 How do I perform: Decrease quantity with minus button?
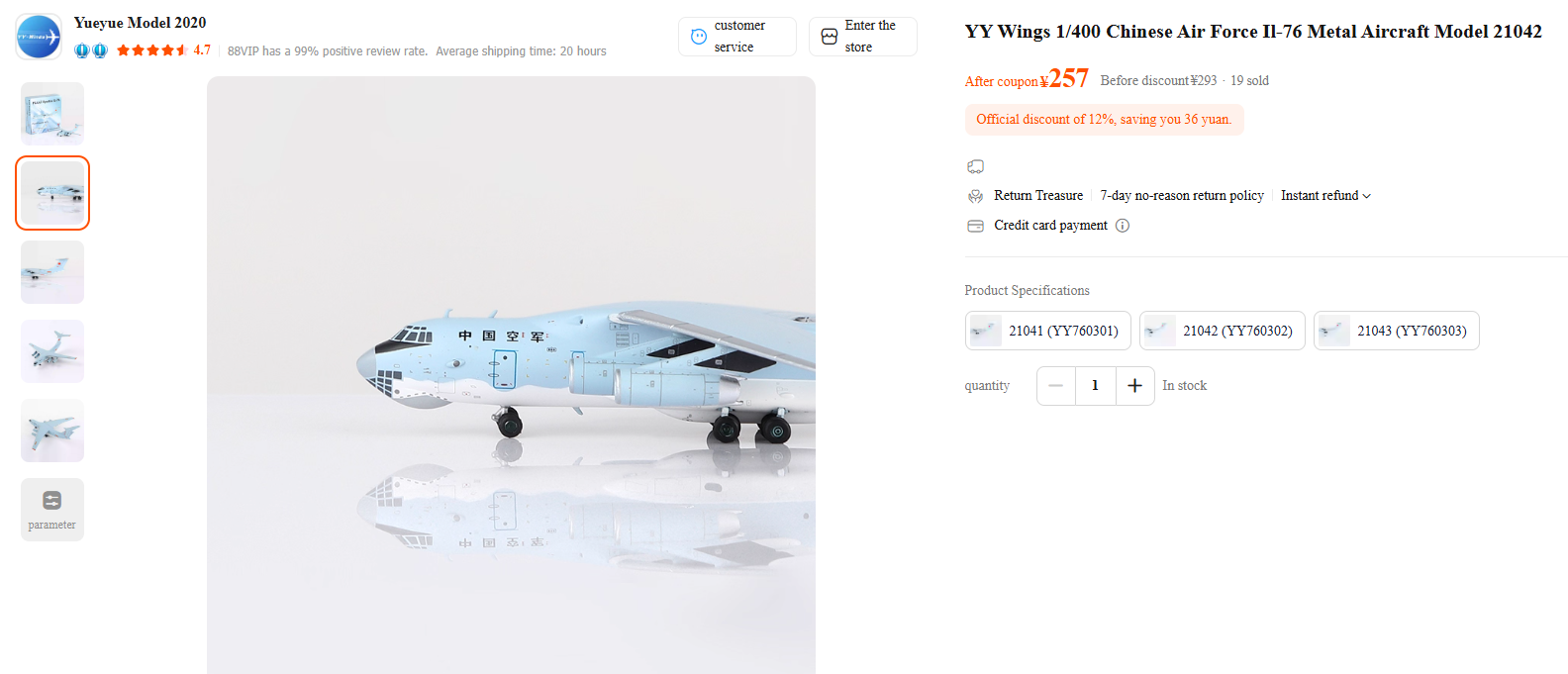point(1056,386)
